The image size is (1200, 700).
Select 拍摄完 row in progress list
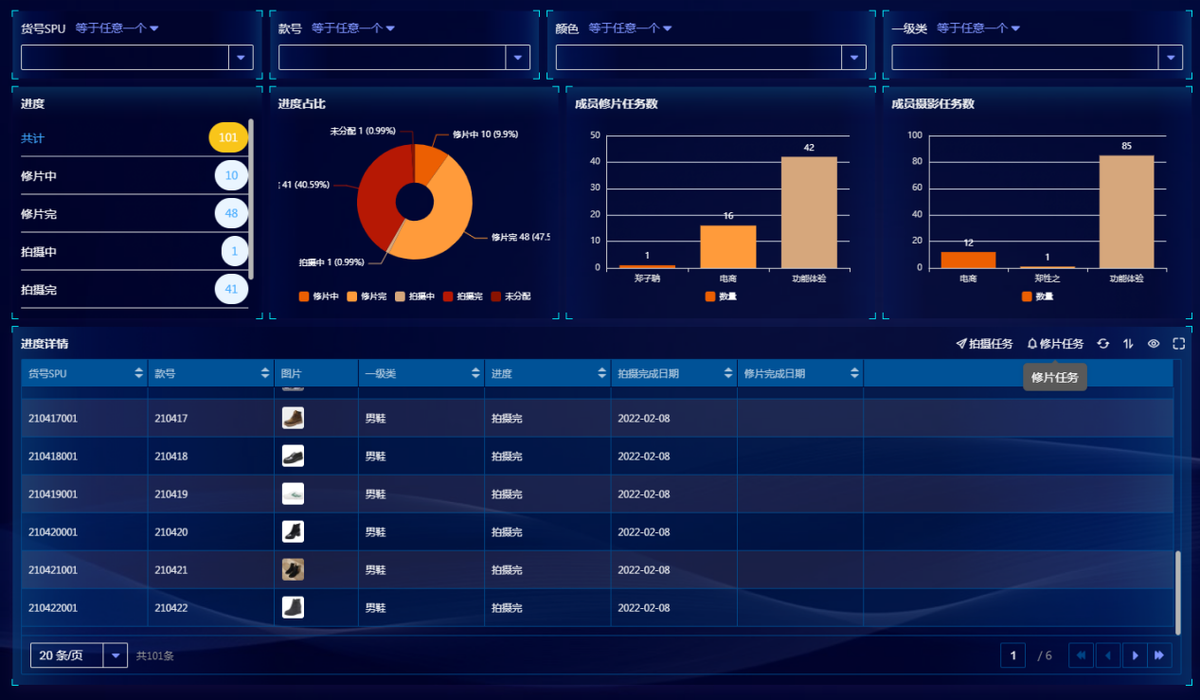(x=40, y=290)
